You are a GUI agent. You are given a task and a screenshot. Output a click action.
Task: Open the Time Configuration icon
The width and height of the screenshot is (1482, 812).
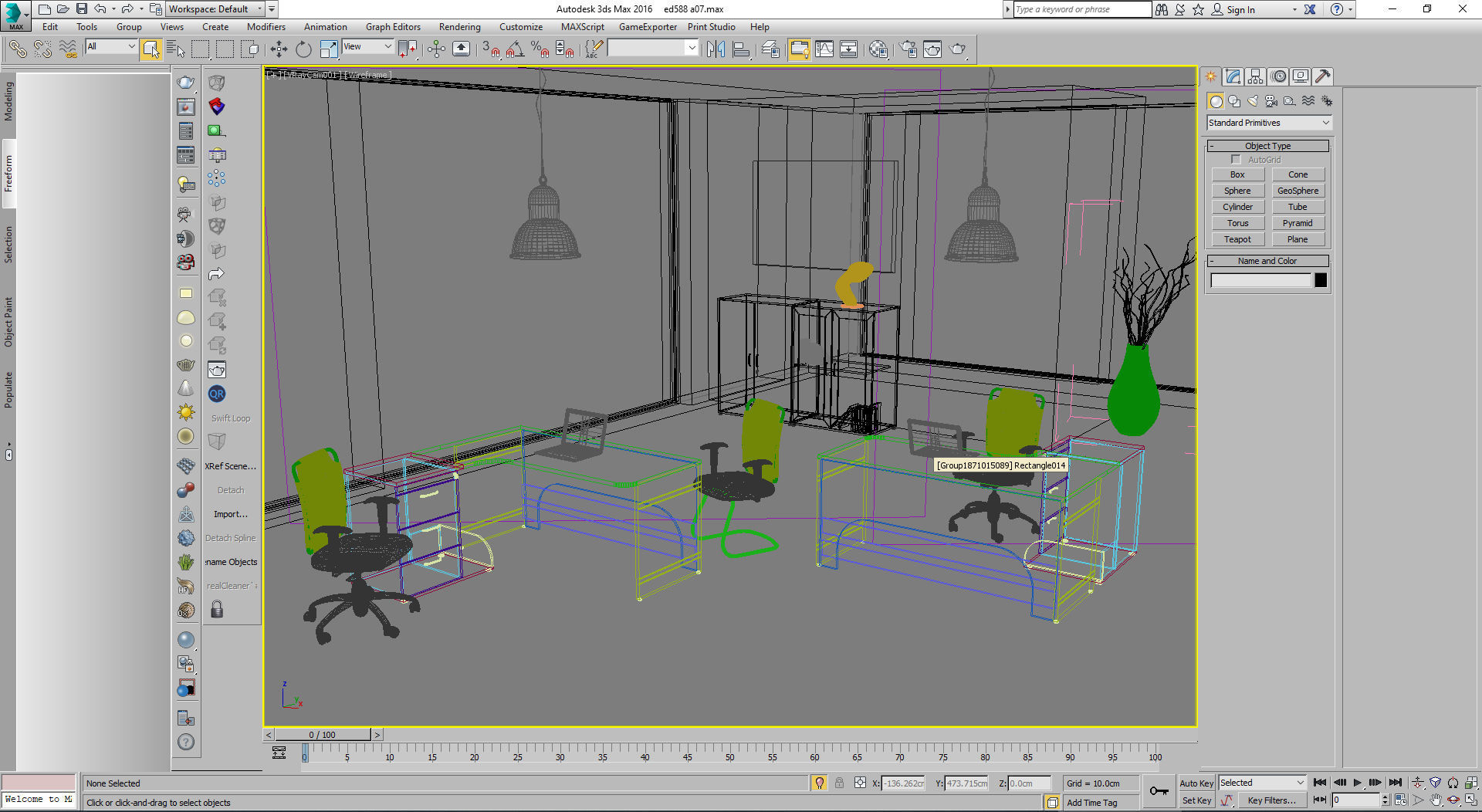(x=1401, y=800)
